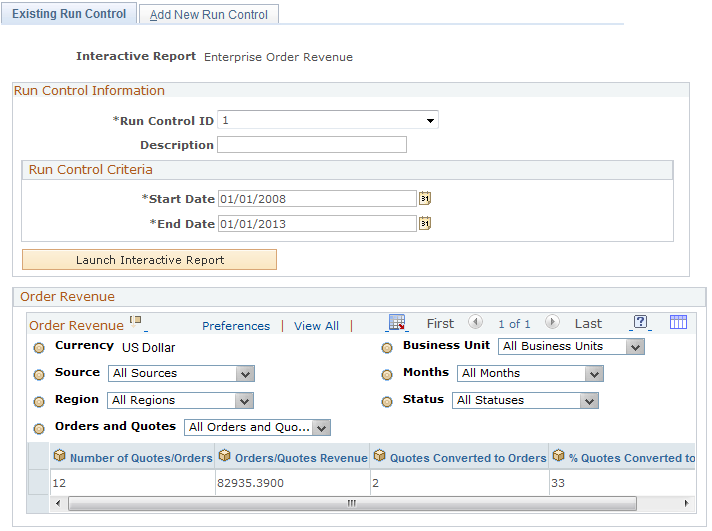Sort by Orders/Quotes Revenue column header

point(301,458)
